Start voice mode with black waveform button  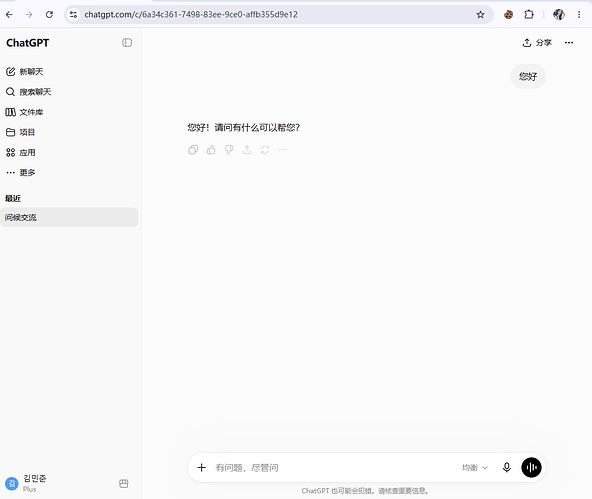(531, 468)
